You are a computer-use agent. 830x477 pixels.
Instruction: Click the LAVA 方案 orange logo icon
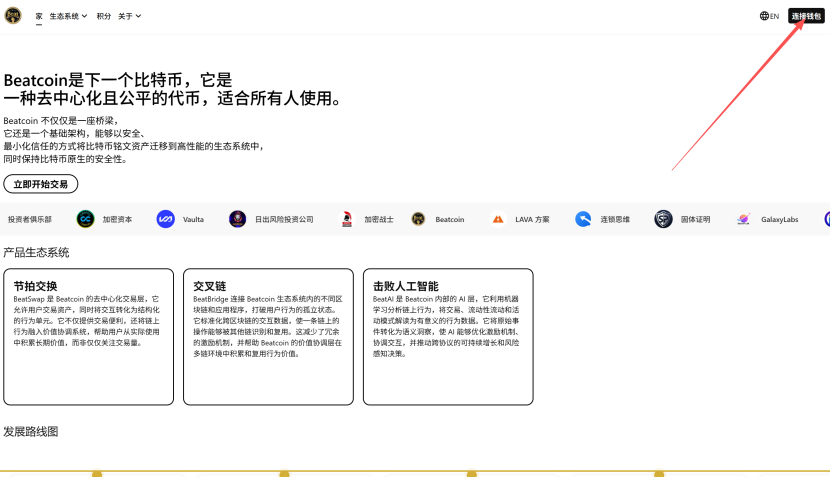pyautogui.click(x=498, y=219)
